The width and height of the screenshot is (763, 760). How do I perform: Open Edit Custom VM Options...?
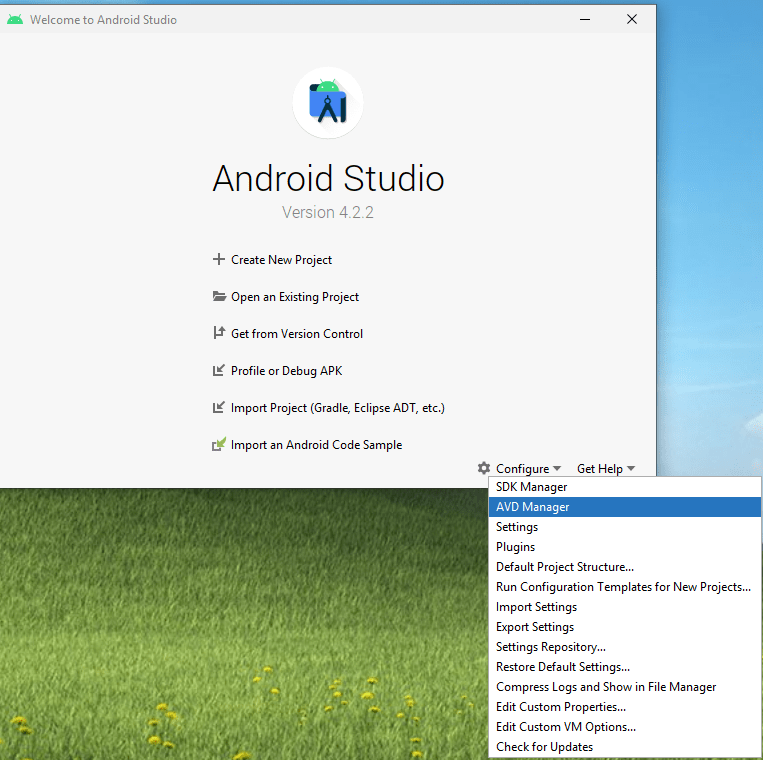click(625, 726)
